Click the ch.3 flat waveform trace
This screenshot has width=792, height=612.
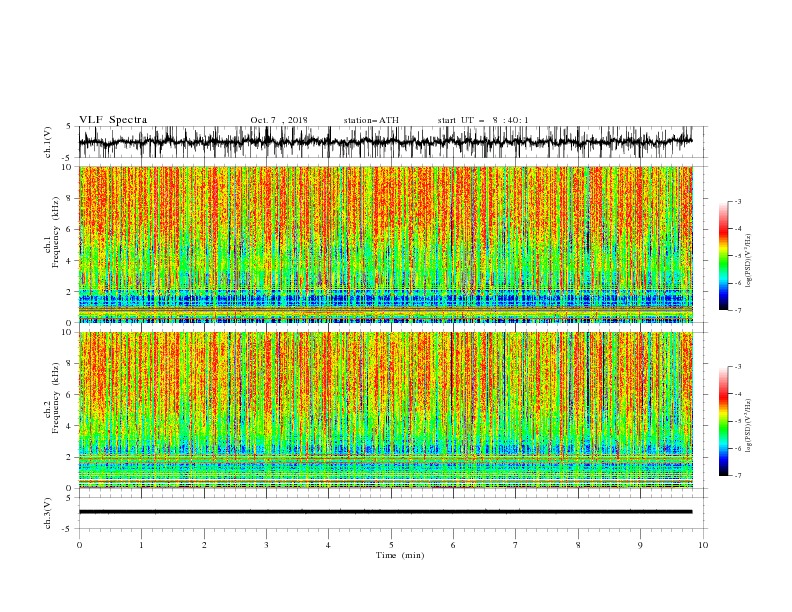click(385, 512)
